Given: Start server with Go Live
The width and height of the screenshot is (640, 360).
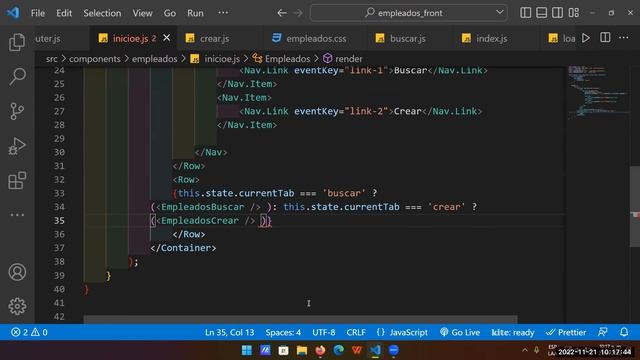Looking at the screenshot, I should 460,332.
